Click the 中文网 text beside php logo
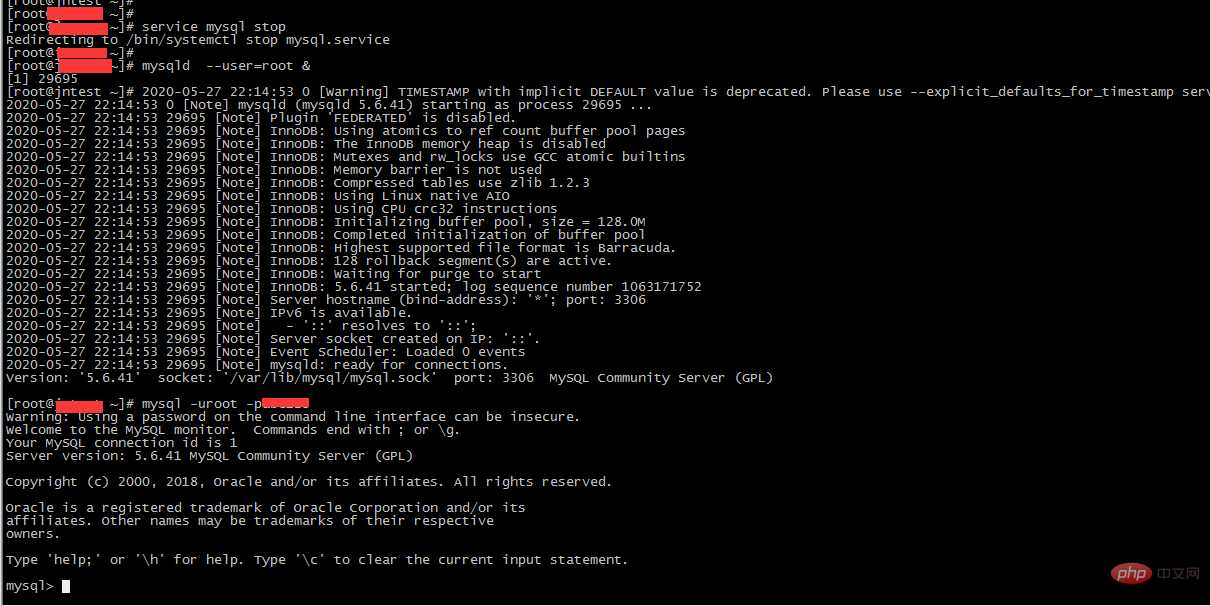 pos(1177,574)
